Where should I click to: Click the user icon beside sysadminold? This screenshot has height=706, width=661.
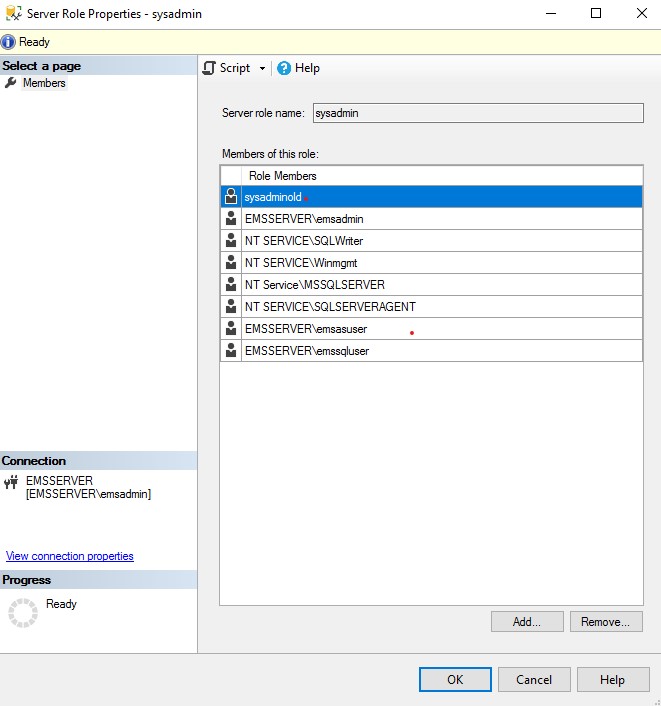click(231, 196)
